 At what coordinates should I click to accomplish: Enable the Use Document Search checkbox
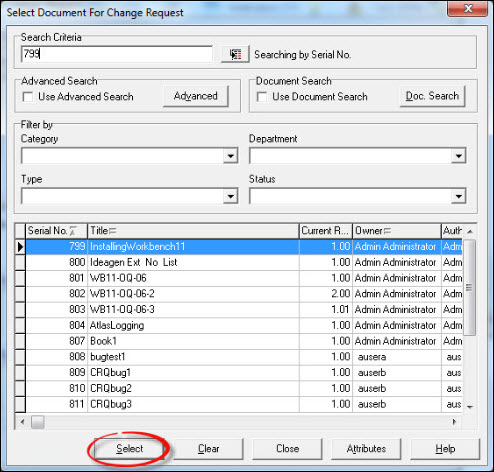pyautogui.click(x=262, y=97)
